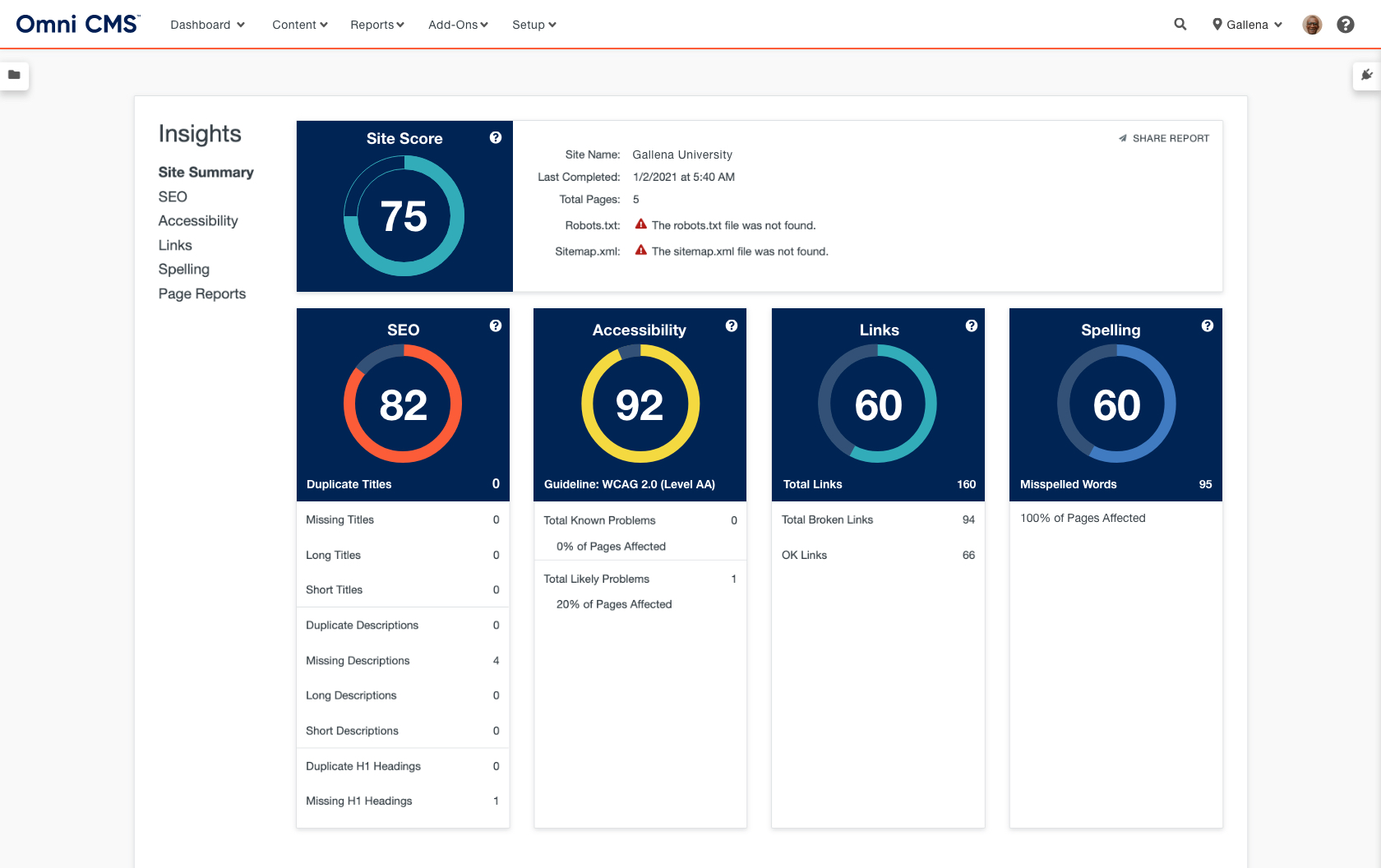Open the folder sidebar icon below the menu
This screenshot has width=1381, height=868.
pos(16,76)
